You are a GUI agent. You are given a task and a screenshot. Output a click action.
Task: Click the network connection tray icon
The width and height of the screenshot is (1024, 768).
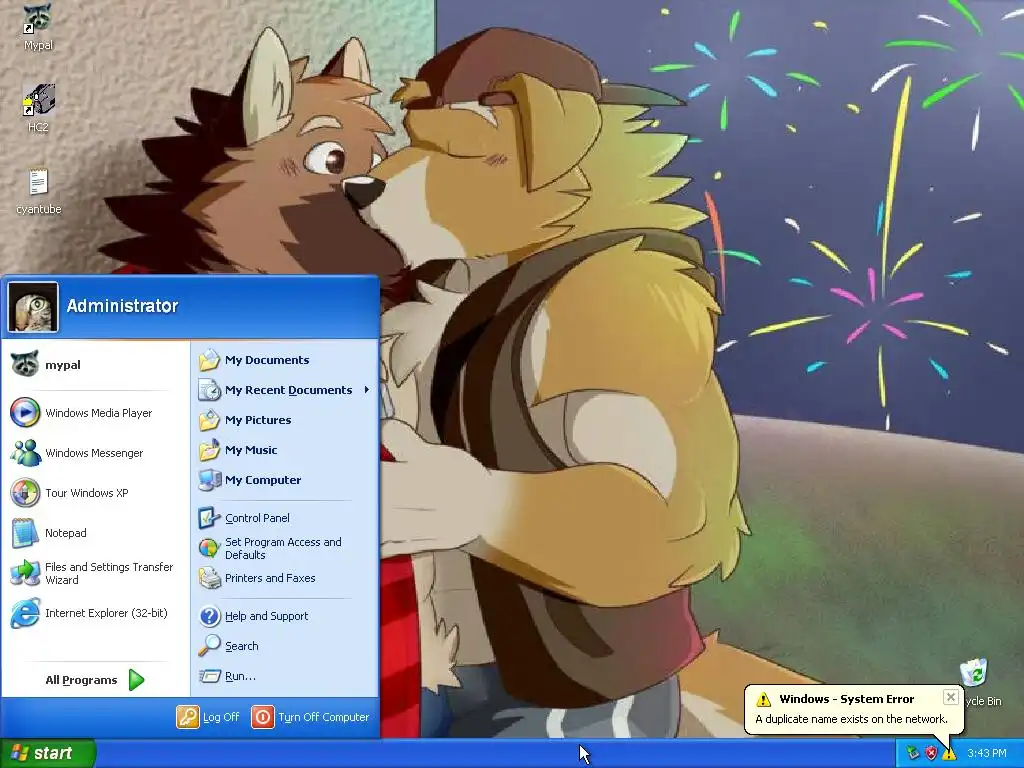pos(912,754)
